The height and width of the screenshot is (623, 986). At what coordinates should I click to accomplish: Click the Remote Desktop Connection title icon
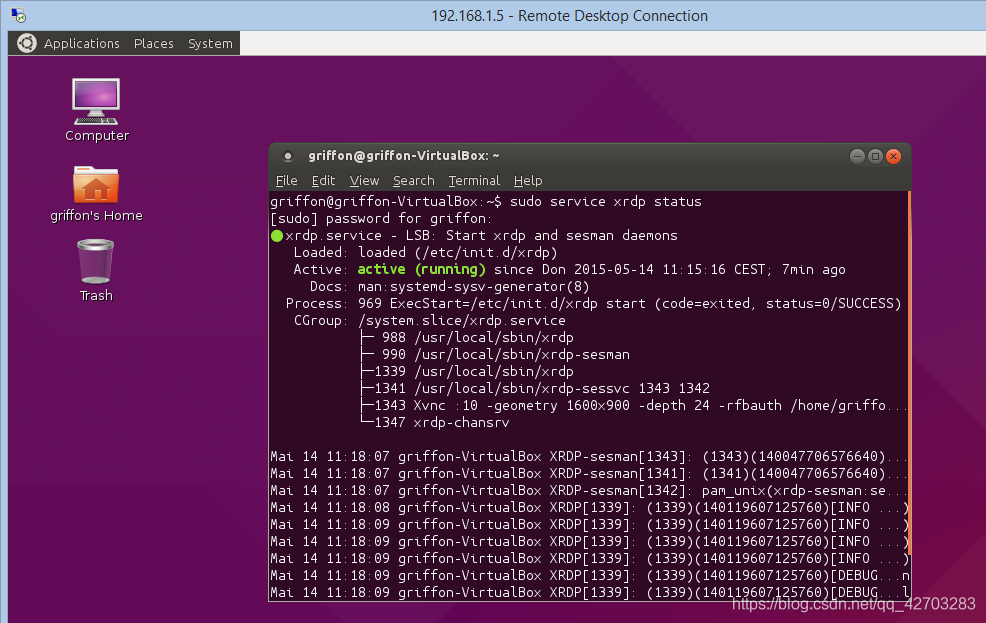click(18, 15)
